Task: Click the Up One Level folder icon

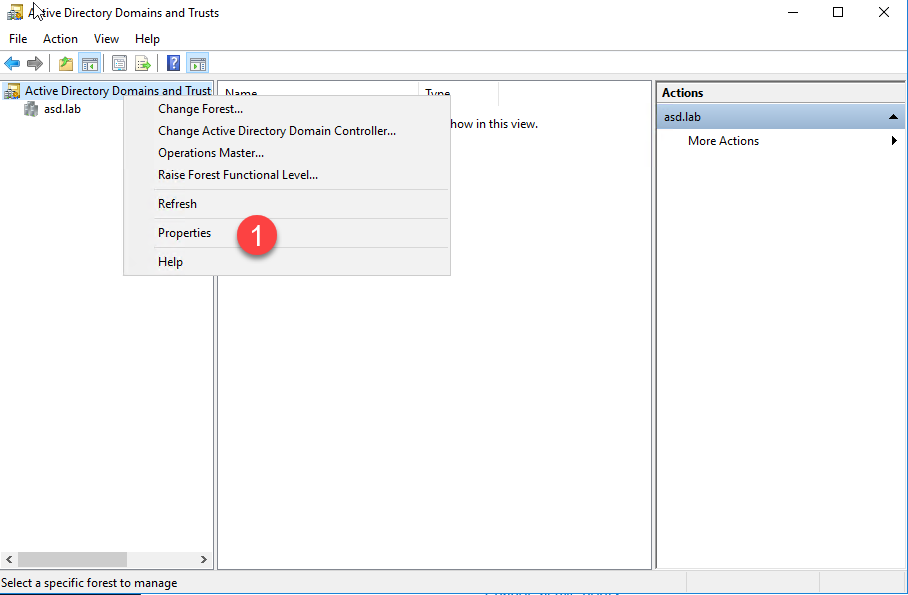Action: tap(66, 64)
